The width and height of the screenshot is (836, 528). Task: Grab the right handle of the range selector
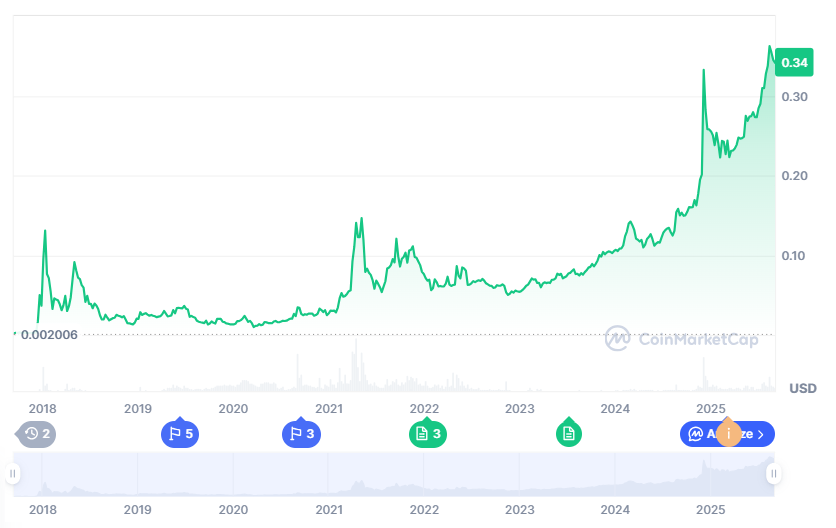(x=774, y=474)
